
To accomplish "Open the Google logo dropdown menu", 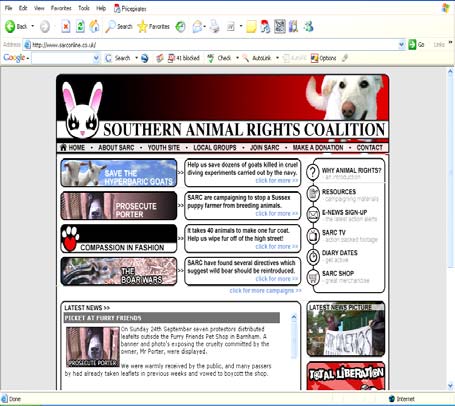I will tap(16, 58).
